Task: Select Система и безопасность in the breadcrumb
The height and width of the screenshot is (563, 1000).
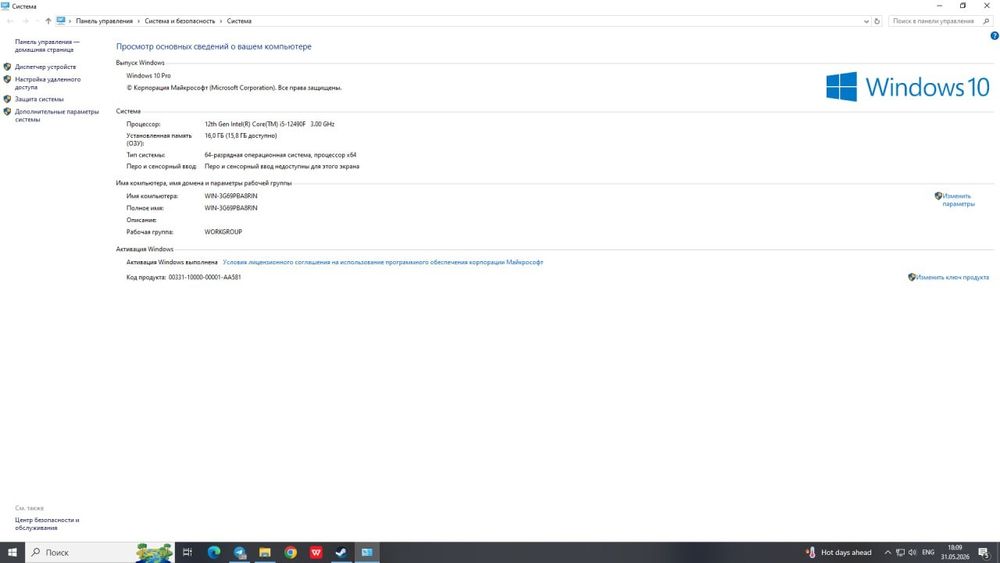Action: [180, 21]
